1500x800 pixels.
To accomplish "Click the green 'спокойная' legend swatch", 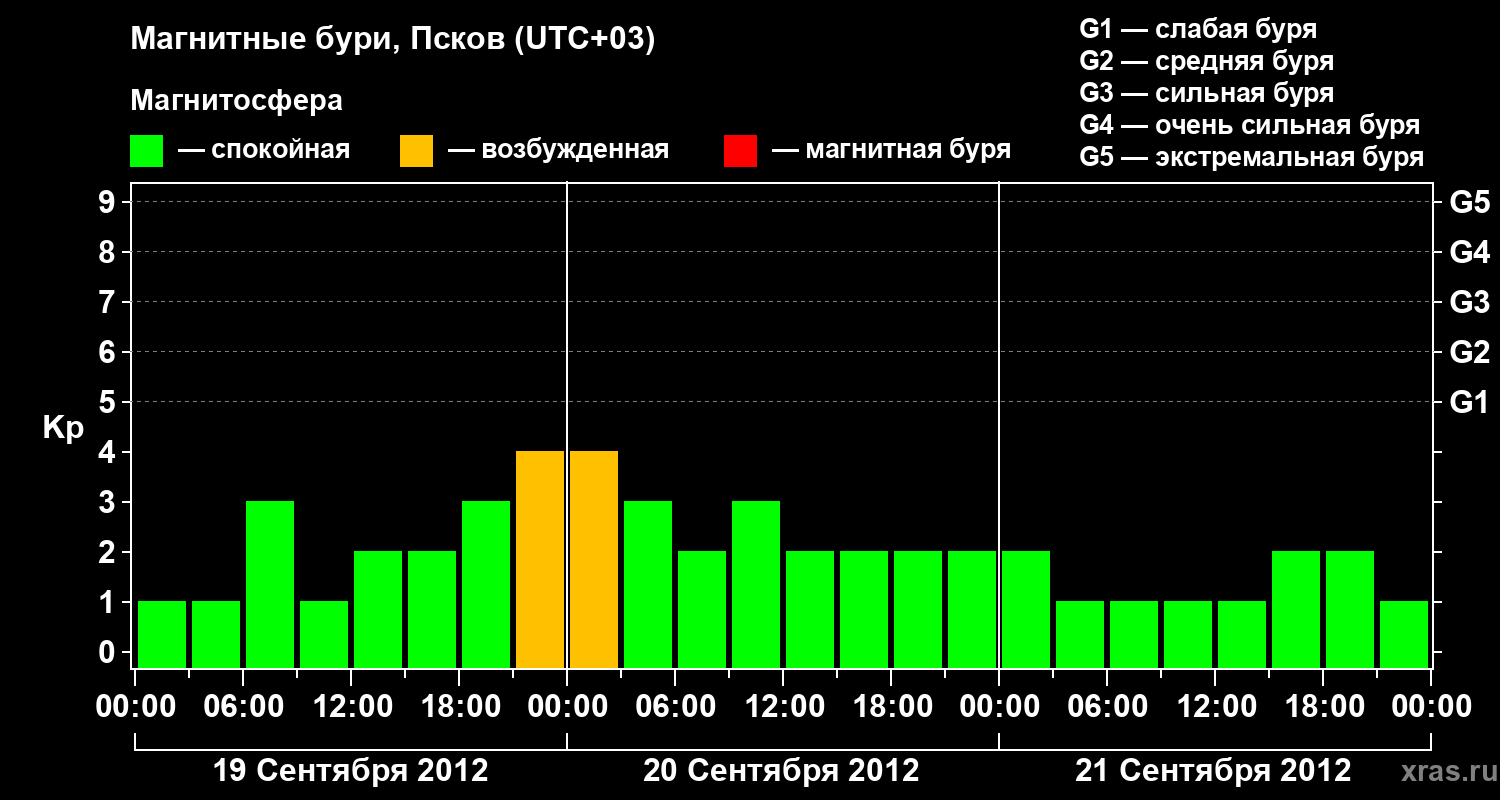I will [x=146, y=151].
